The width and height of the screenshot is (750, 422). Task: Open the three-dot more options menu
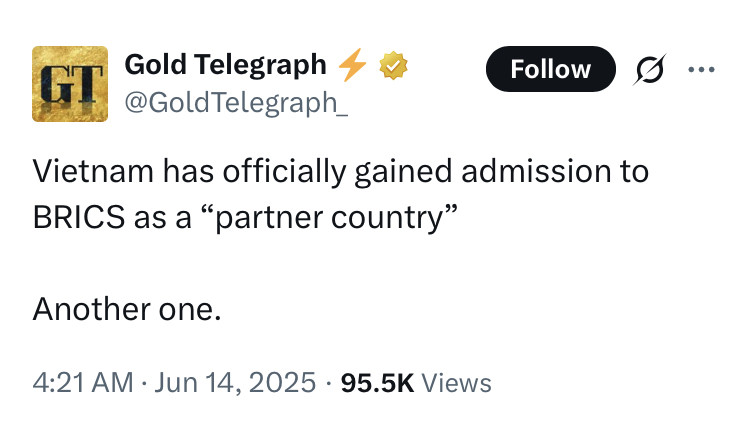702,69
